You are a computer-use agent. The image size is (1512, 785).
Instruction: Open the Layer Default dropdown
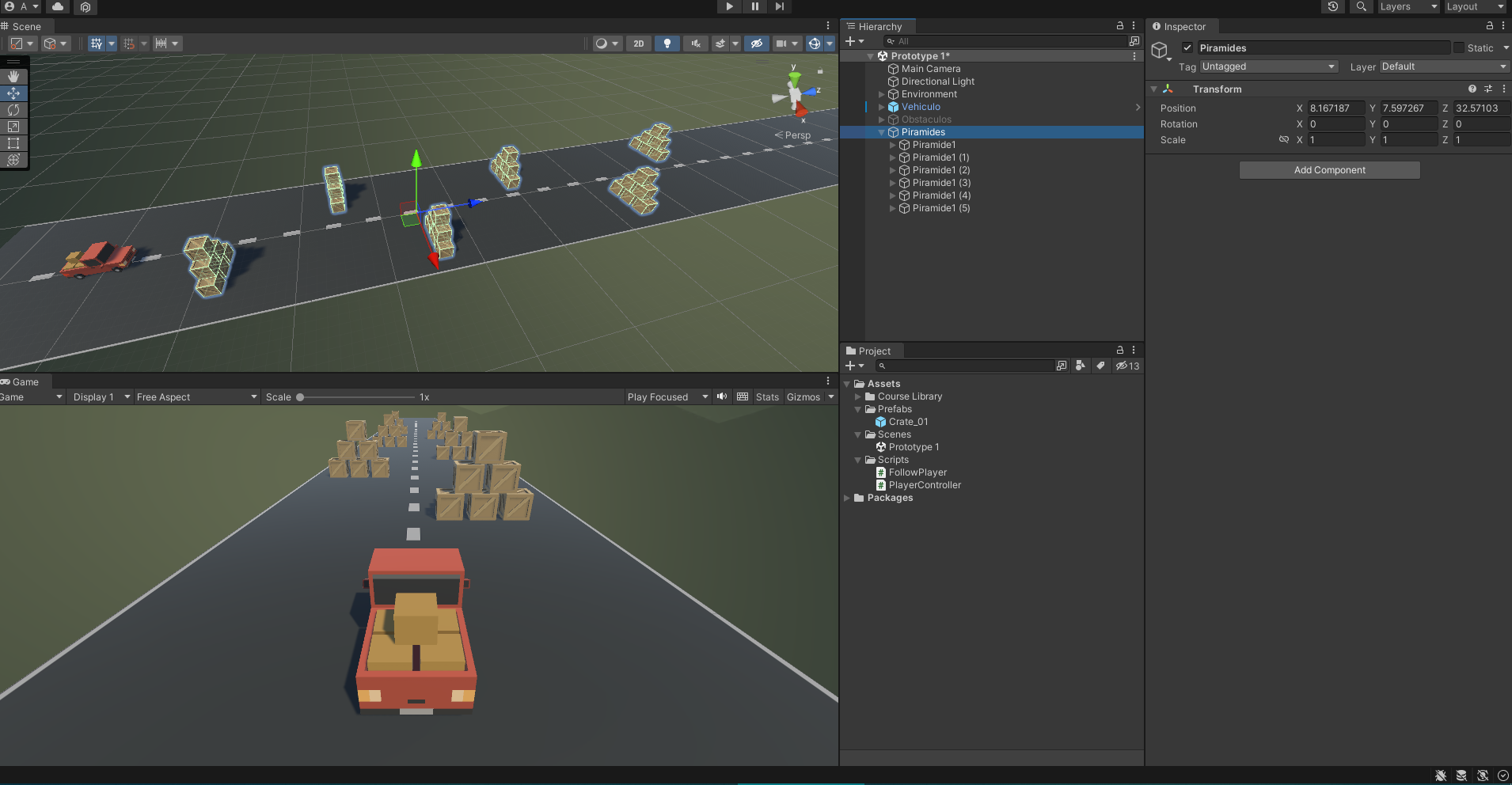point(1445,66)
